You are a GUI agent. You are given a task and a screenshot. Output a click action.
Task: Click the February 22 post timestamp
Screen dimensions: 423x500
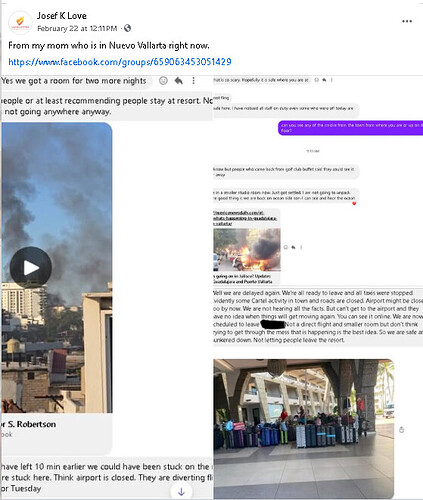pyautogui.click(x=77, y=28)
